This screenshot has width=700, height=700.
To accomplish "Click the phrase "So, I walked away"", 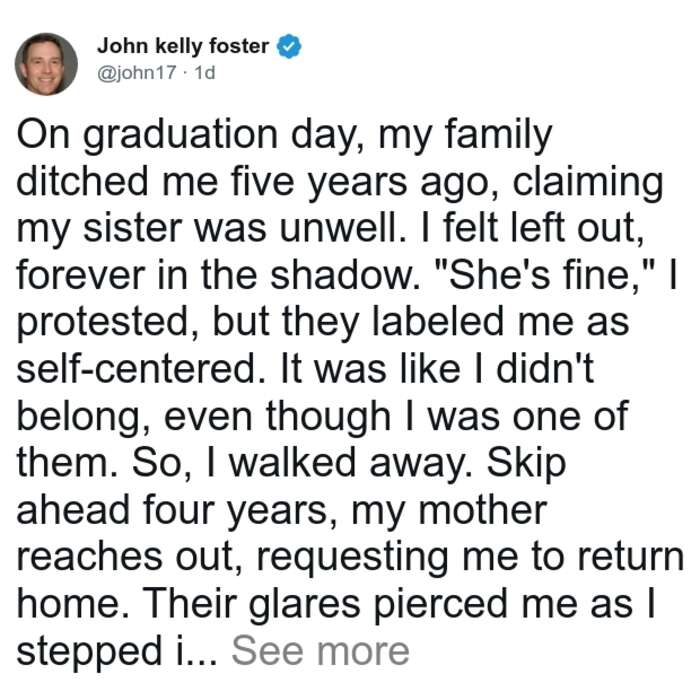I will pyautogui.click(x=302, y=463).
